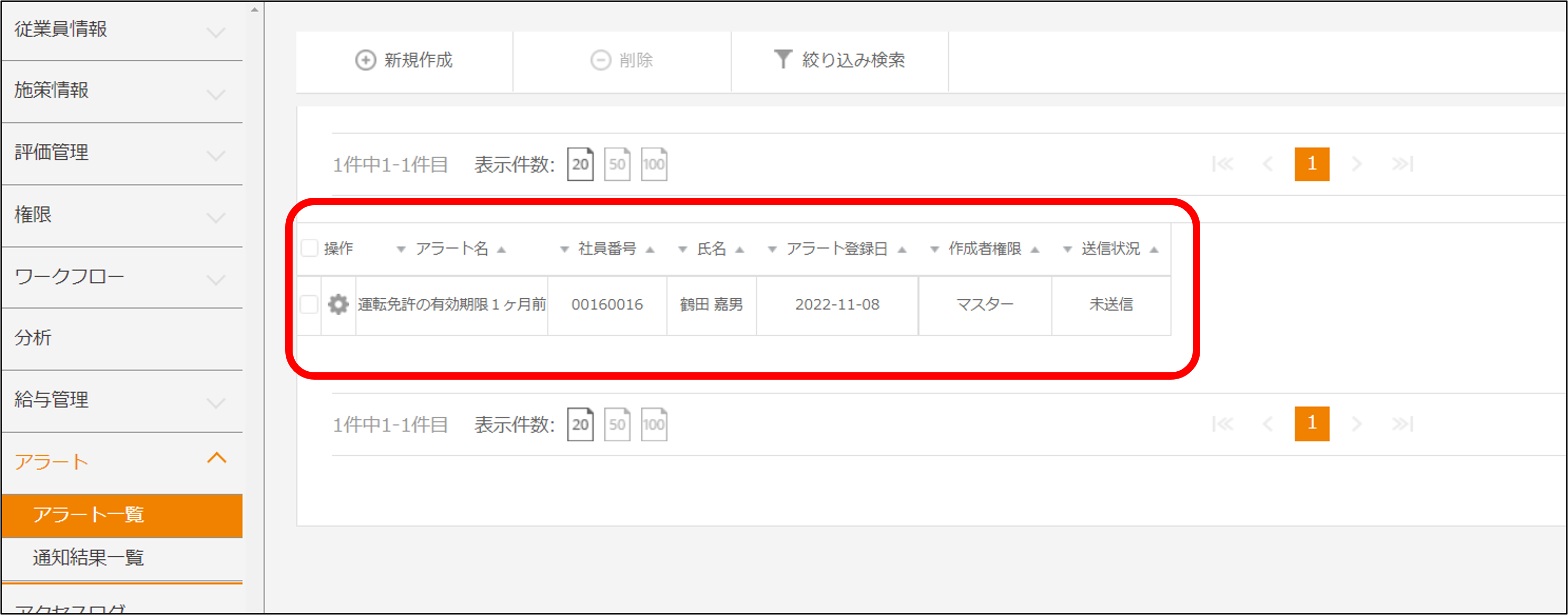Click the plus icon for 新規作成

pos(365,60)
